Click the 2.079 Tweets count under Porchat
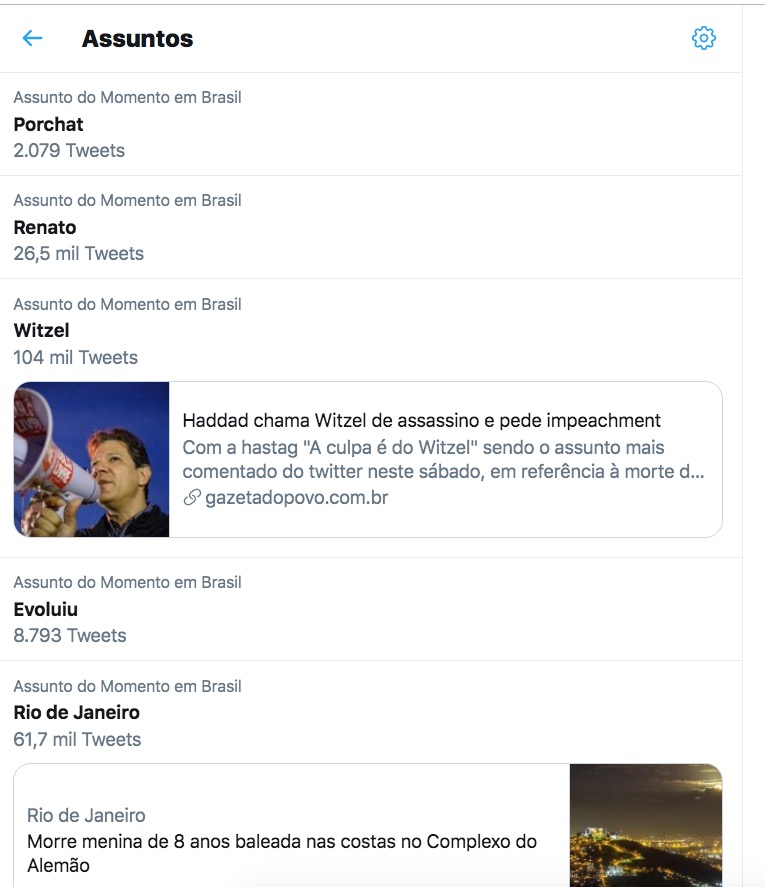The height and width of the screenshot is (887, 765). [69, 151]
